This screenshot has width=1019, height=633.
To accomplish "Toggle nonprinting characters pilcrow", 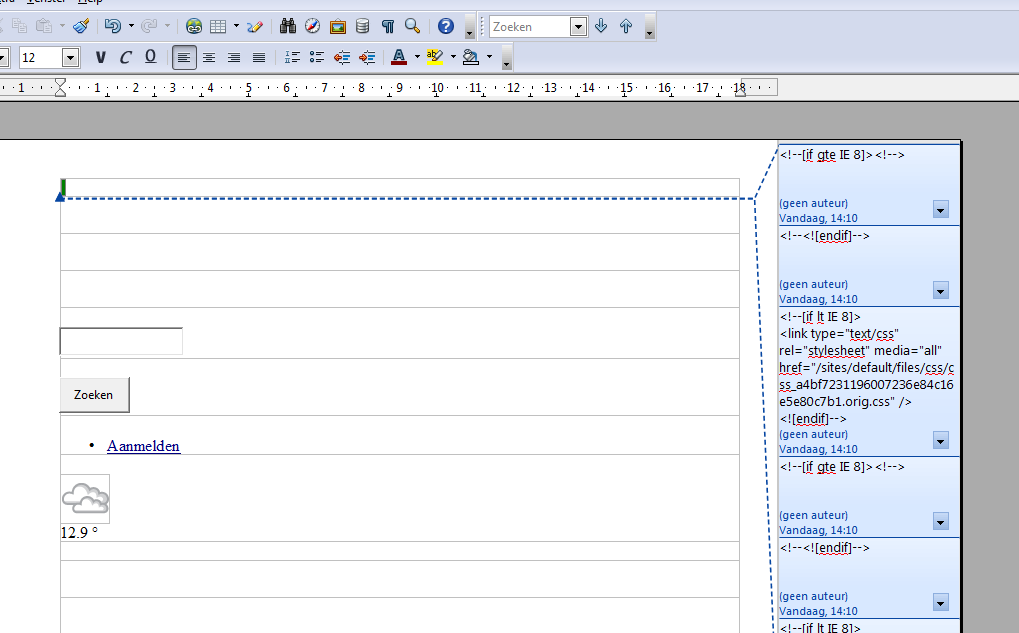I will point(387,26).
